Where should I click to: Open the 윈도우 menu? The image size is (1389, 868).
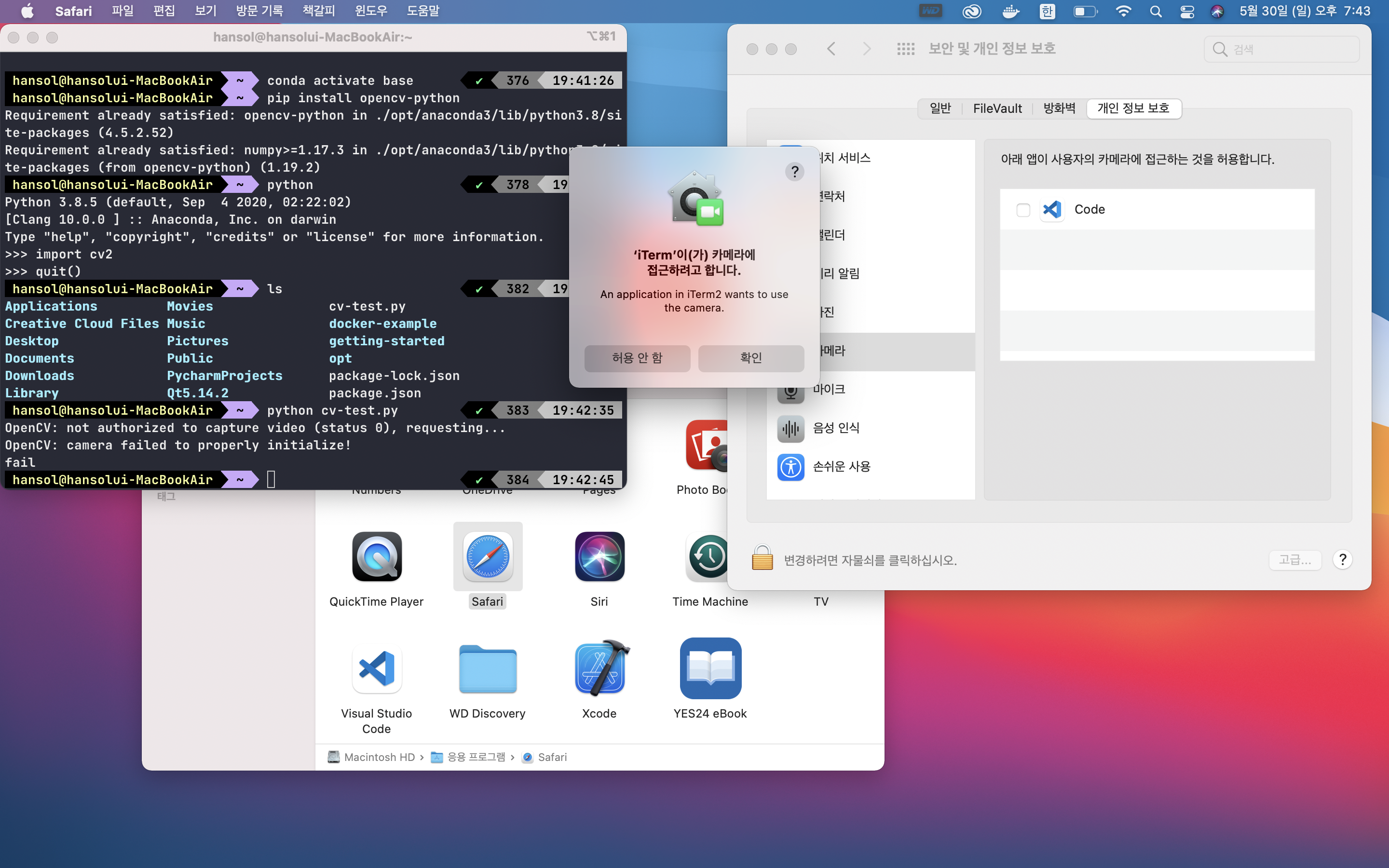pyautogui.click(x=371, y=11)
